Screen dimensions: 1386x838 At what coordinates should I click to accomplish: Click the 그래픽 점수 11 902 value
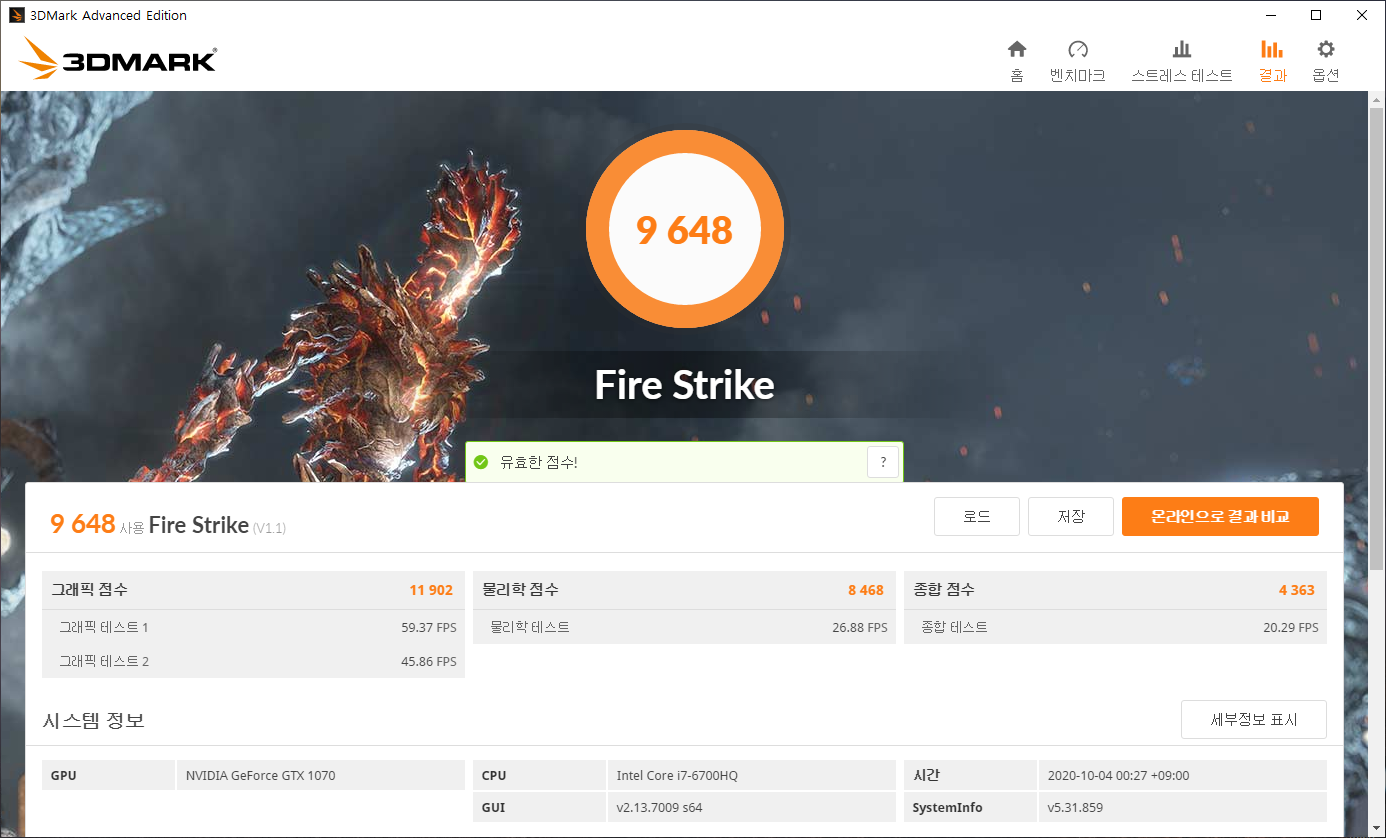point(431,590)
